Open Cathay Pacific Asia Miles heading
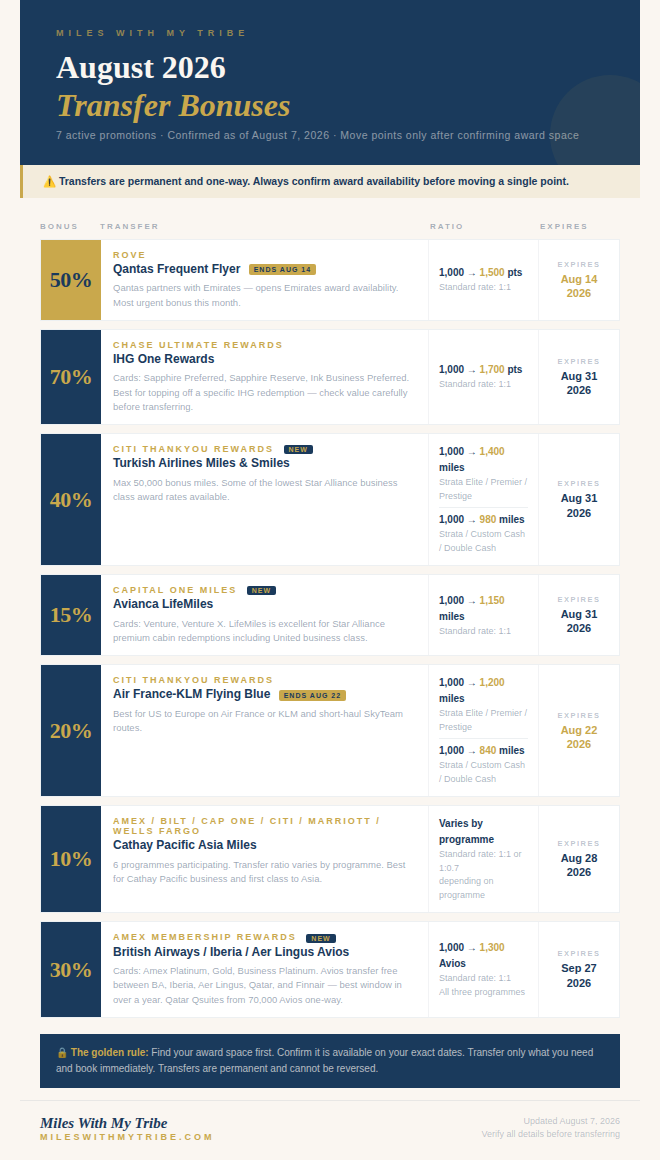 185,845
